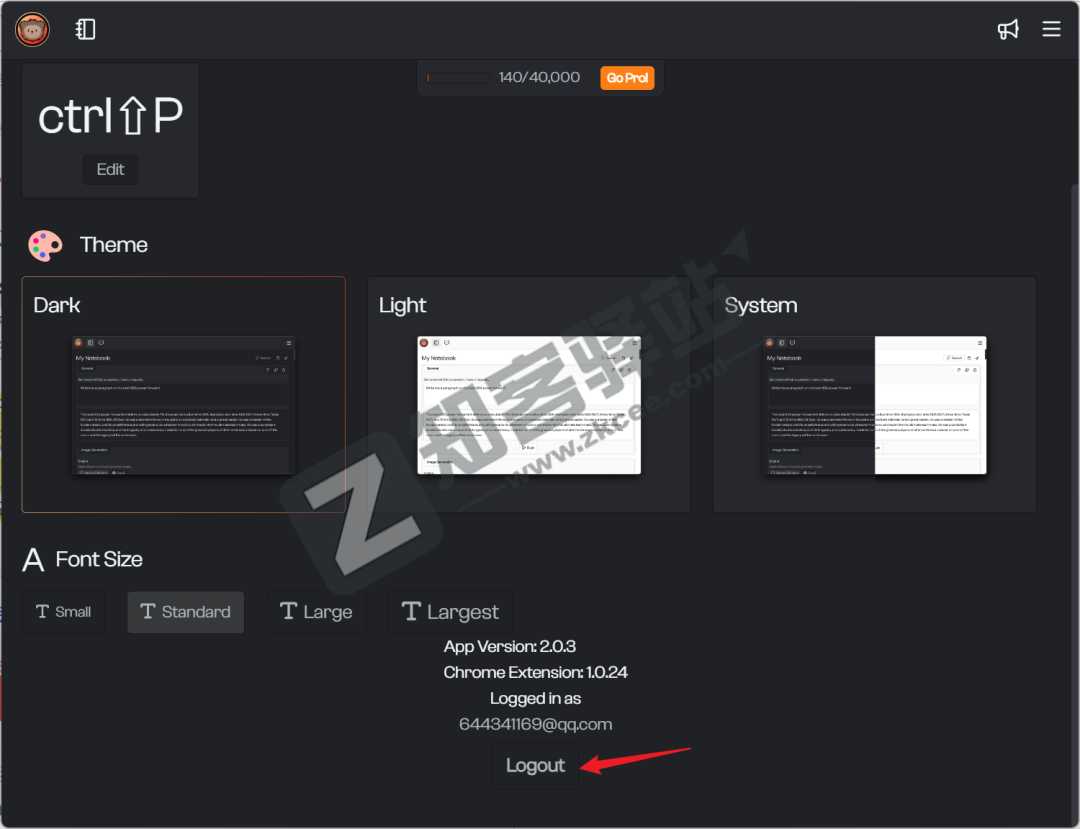Screen dimensions: 1080x829
Task: Click the usage progress bar 140/40,000
Action: pyautogui.click(x=458, y=78)
